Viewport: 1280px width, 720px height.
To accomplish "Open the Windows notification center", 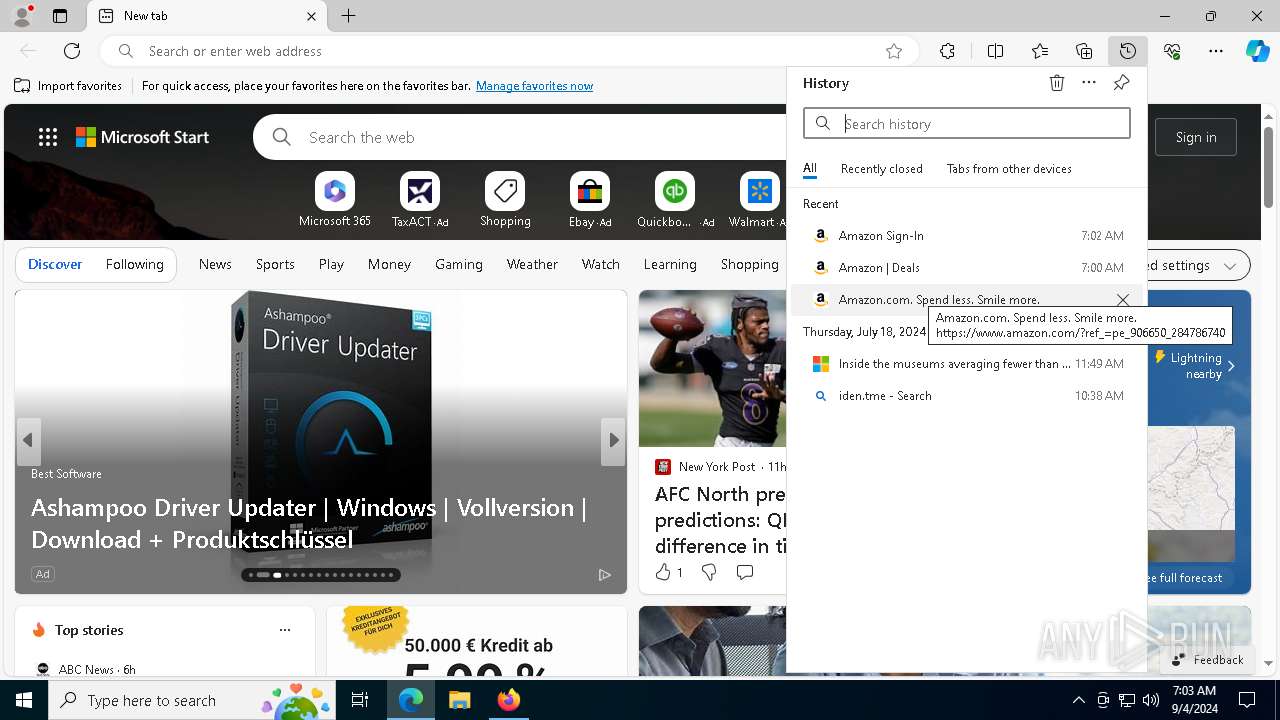I will coord(1247,700).
